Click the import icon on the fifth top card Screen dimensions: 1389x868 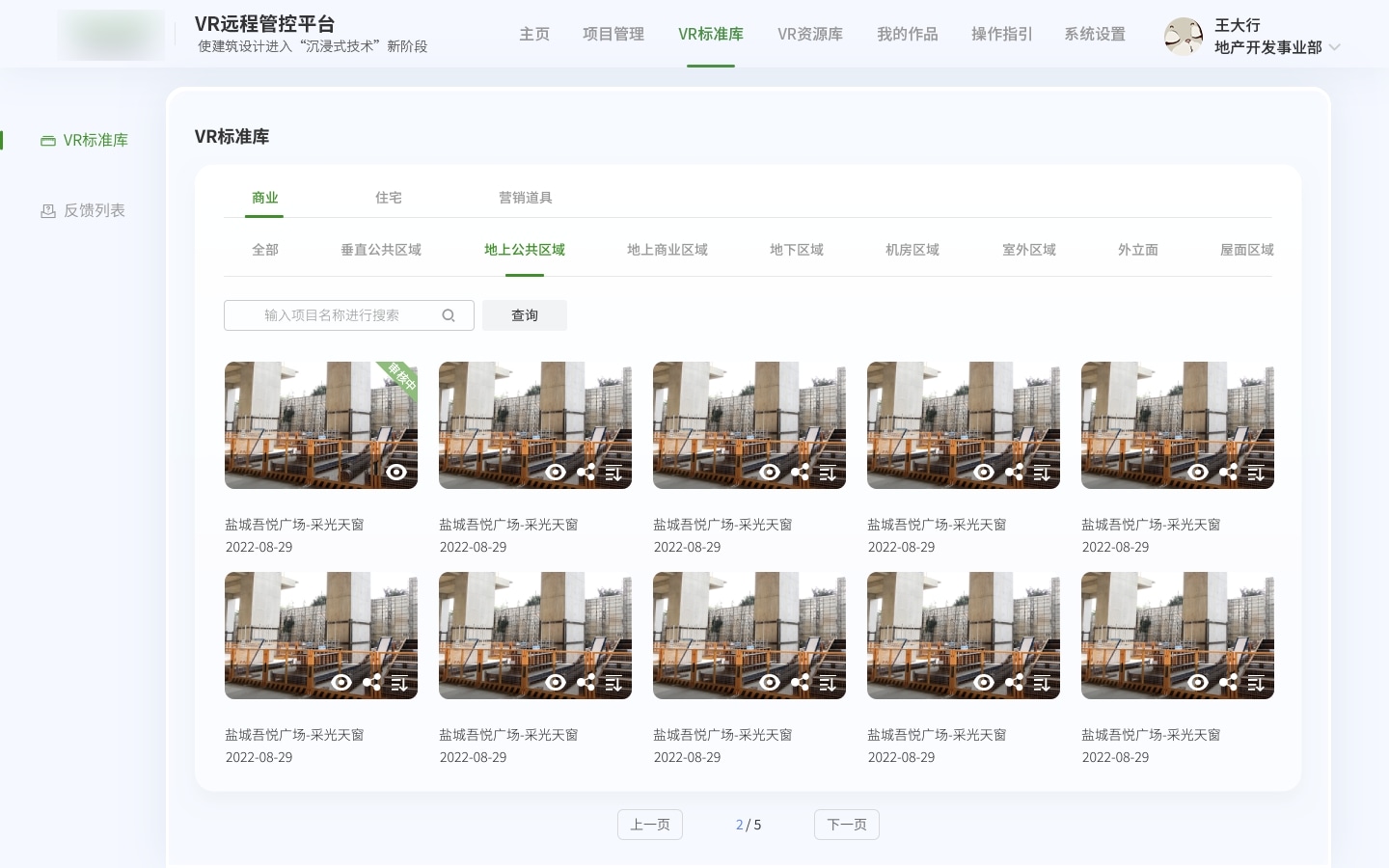[1256, 474]
